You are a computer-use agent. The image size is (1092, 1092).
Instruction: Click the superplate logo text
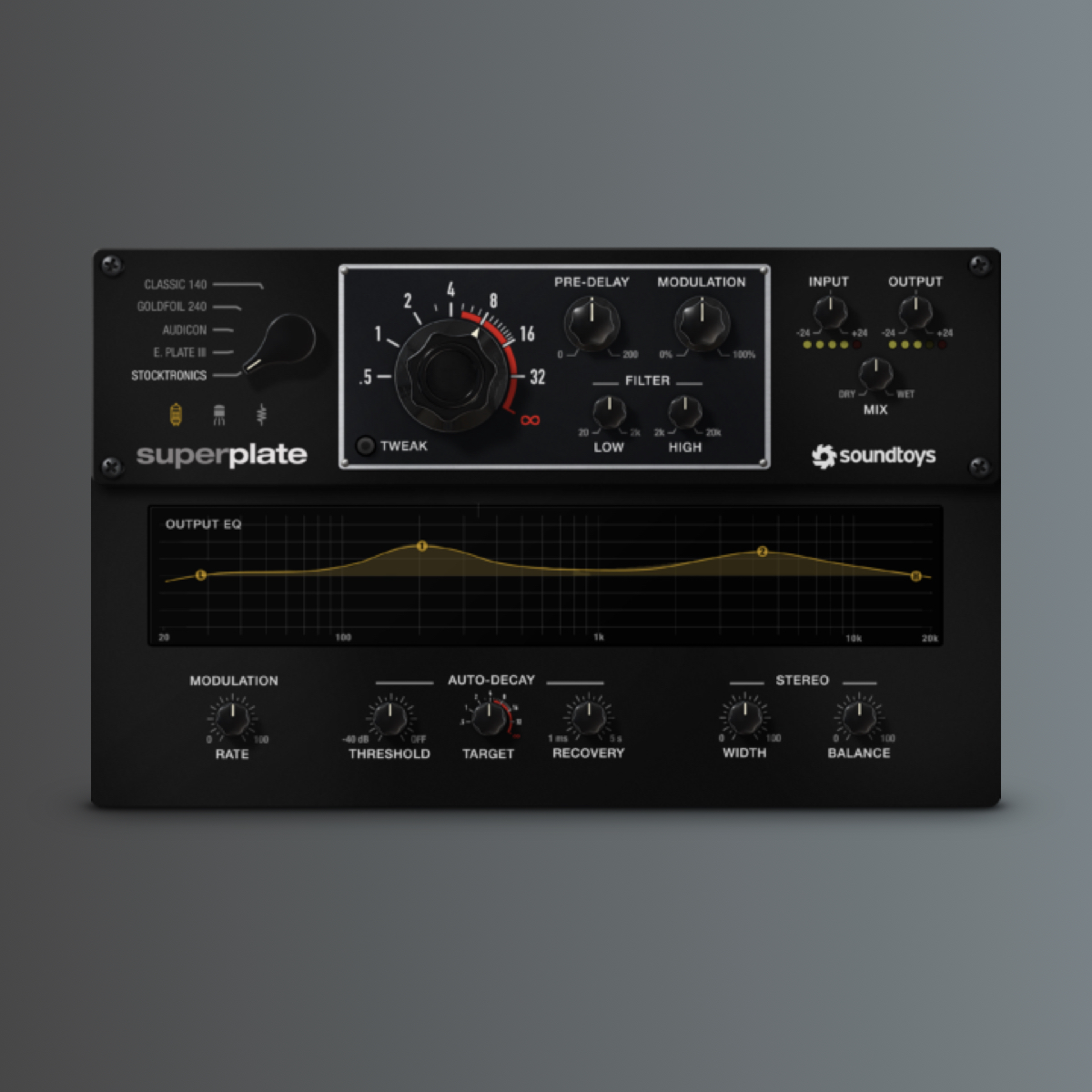221,453
